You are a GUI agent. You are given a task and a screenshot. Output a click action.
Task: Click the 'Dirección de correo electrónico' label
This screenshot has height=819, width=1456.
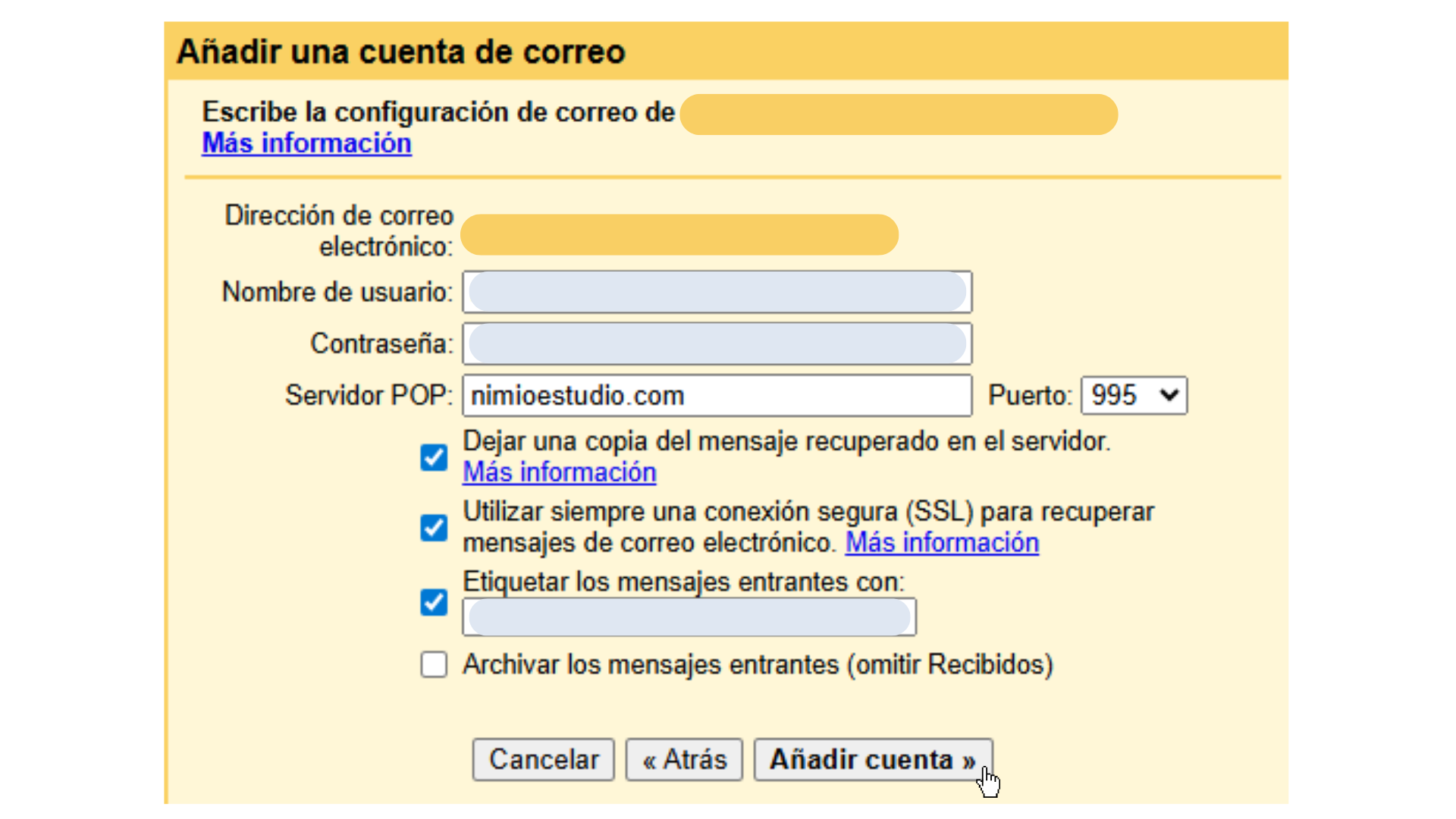pos(338,231)
